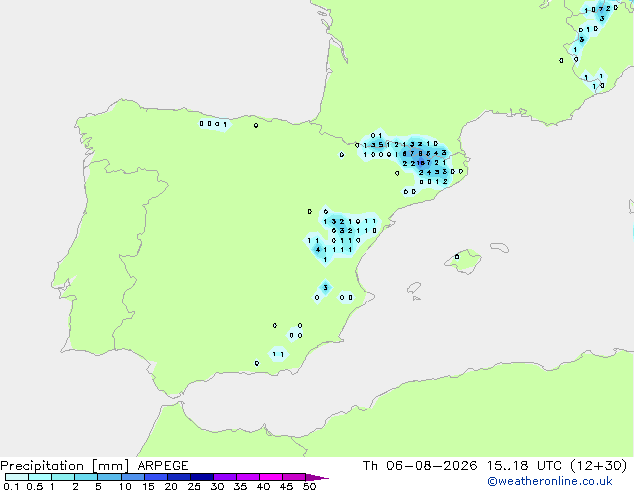The image size is (634, 490).
Task: Click the 45–50 mm legend swatch
Action: click(x=294, y=477)
